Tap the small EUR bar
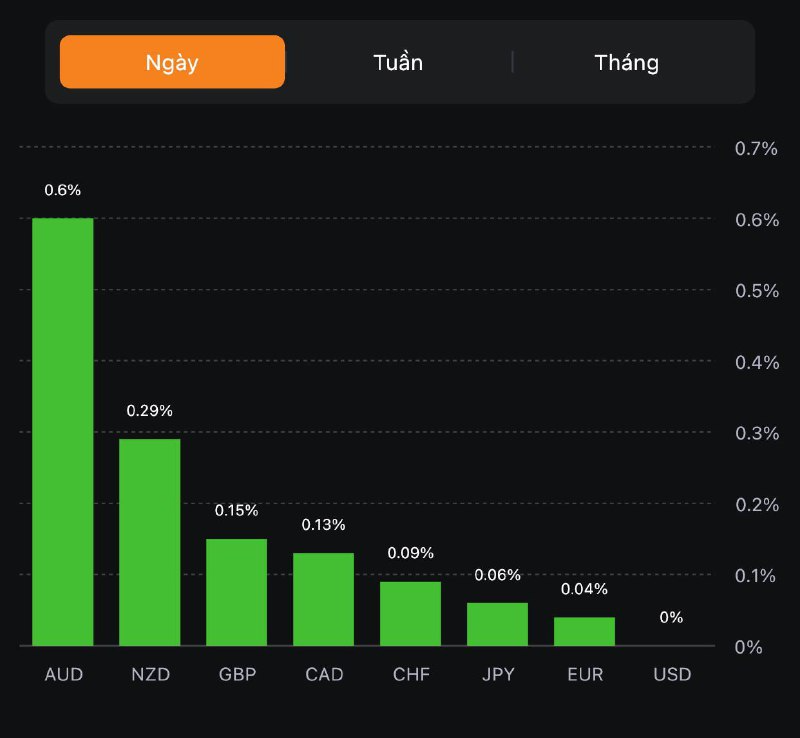 [x=584, y=631]
